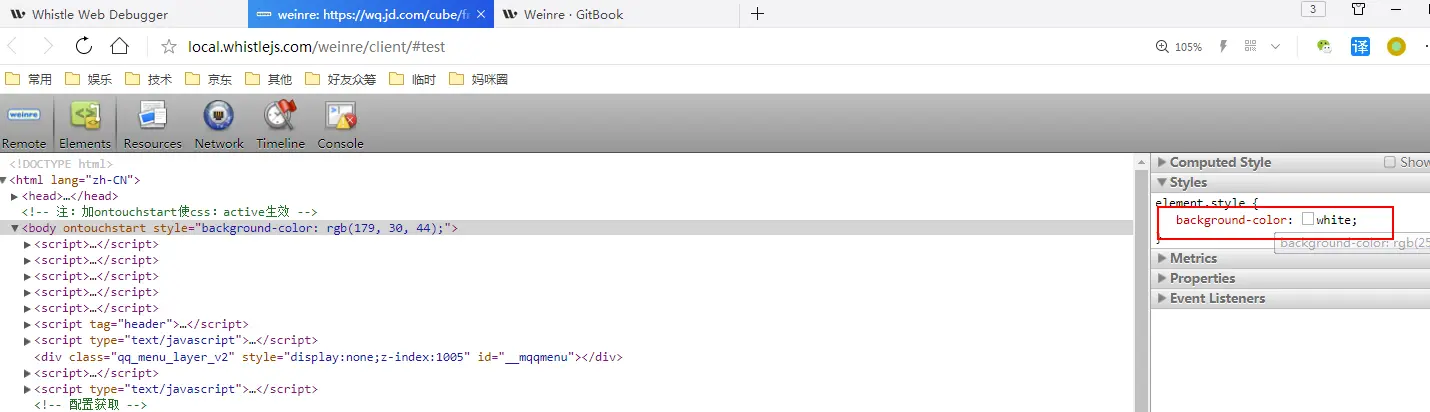Switch to Whistle Web Debugger tab
This screenshot has height=412, width=1430.
click(x=124, y=14)
